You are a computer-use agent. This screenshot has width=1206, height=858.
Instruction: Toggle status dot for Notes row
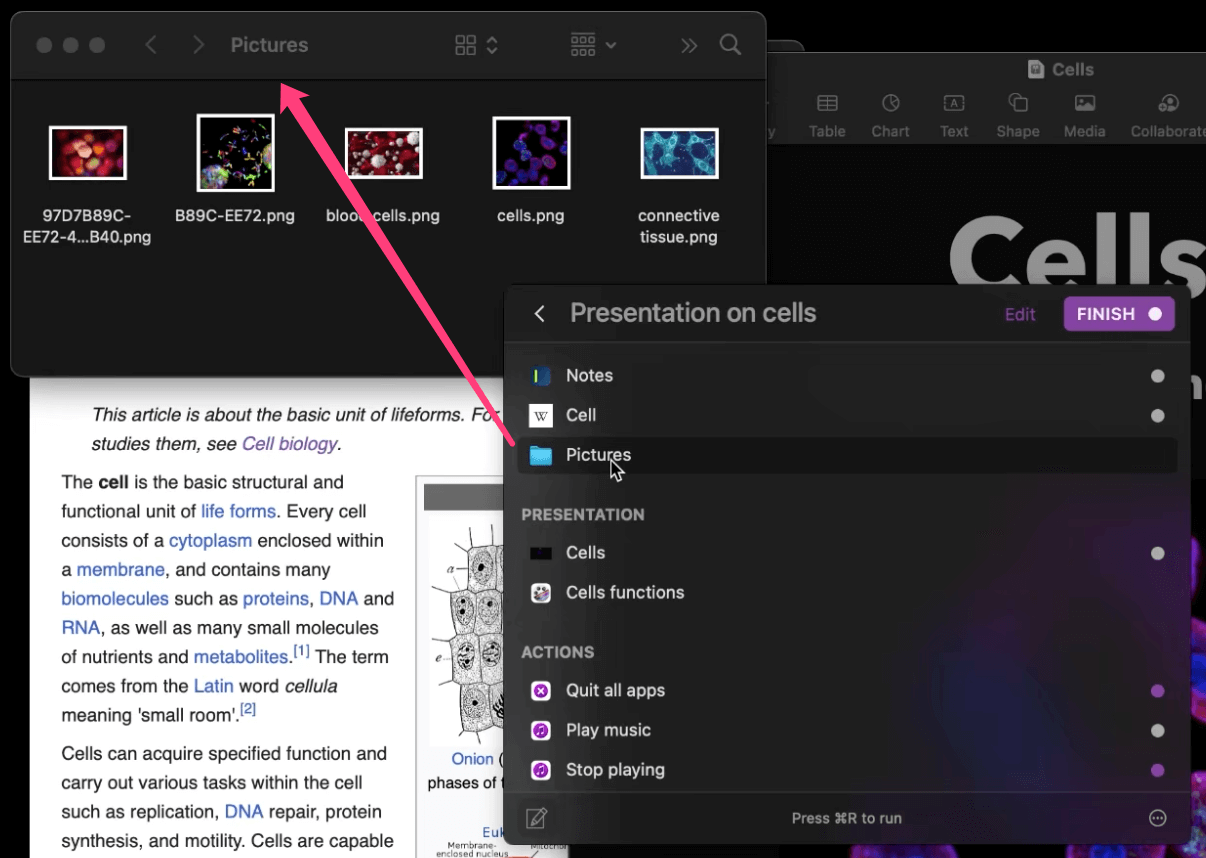click(1158, 377)
